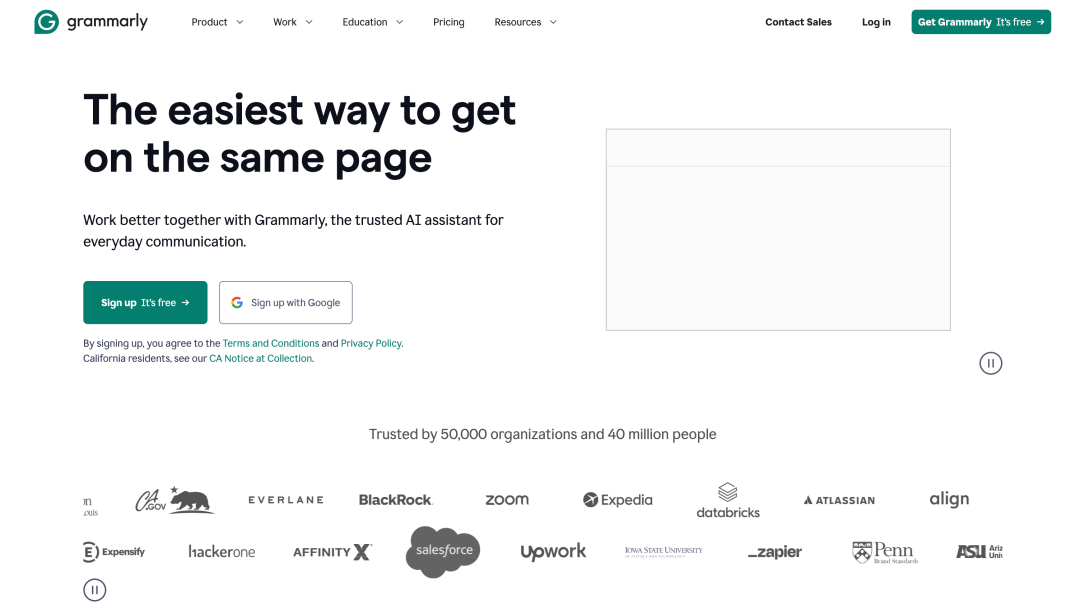Click the hero demo preview panel
Viewport: 1080px width, 613px height.
[x=778, y=229]
